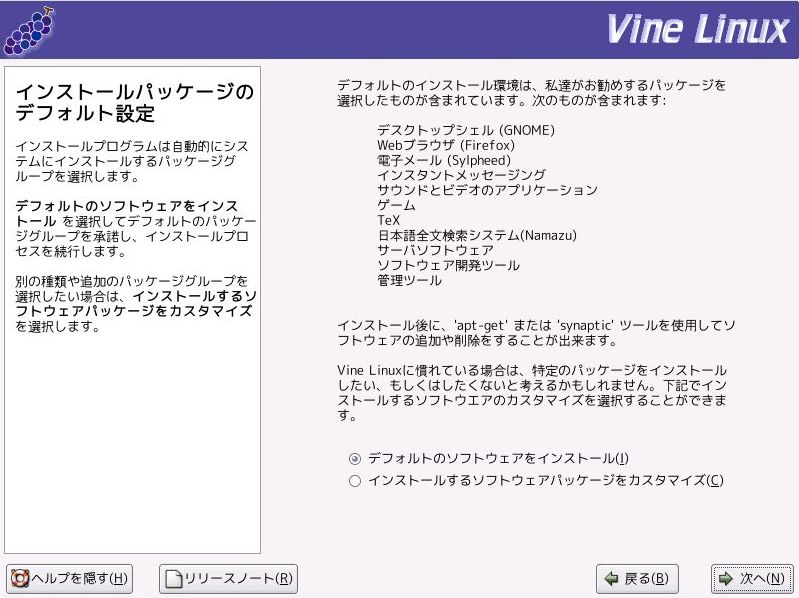The height and width of the screenshot is (598, 799).
Task: Click help text インストールプログラムは自動的に
Action: click(131, 161)
